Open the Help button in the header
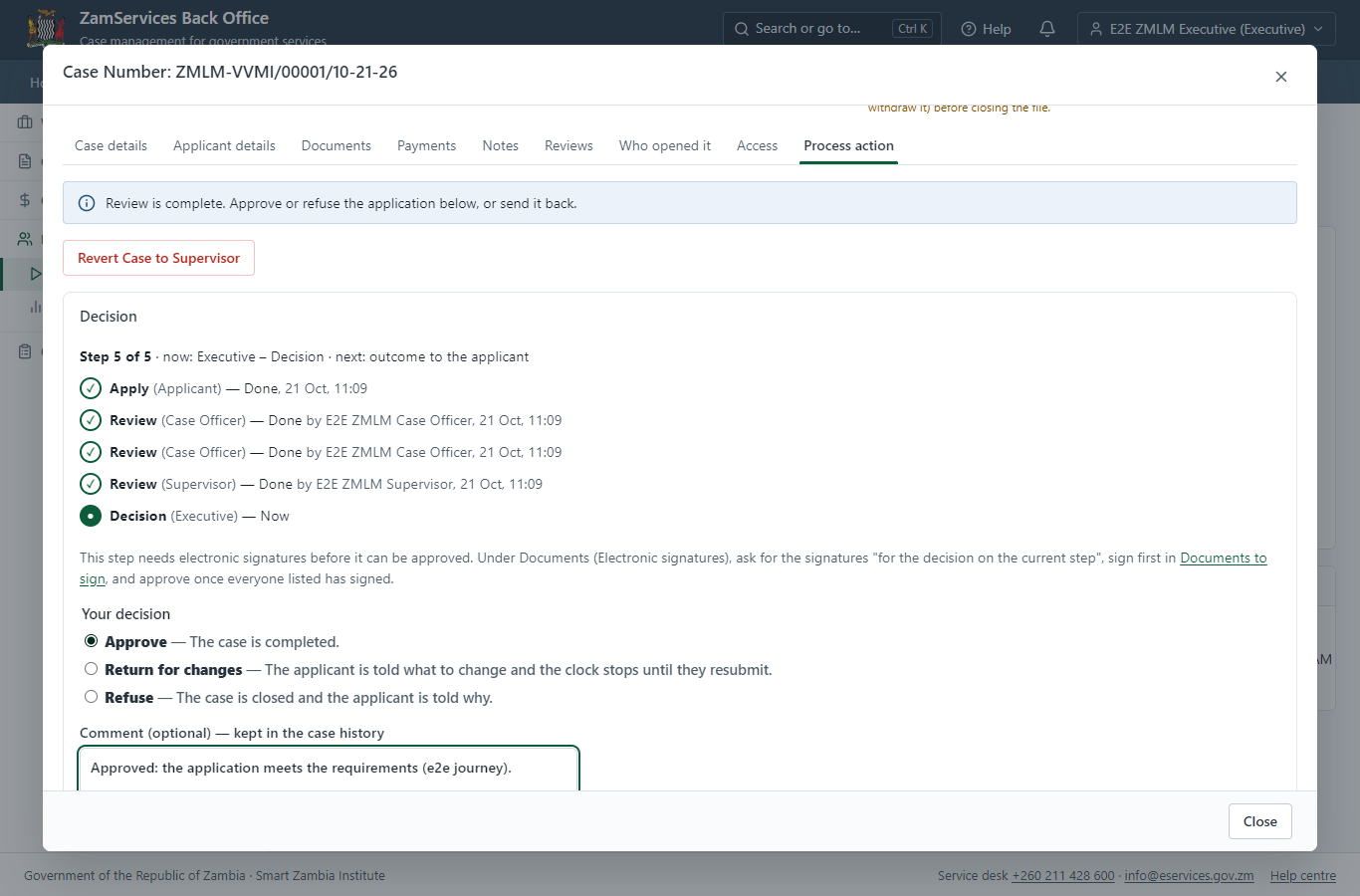The height and width of the screenshot is (896, 1360). [x=987, y=29]
